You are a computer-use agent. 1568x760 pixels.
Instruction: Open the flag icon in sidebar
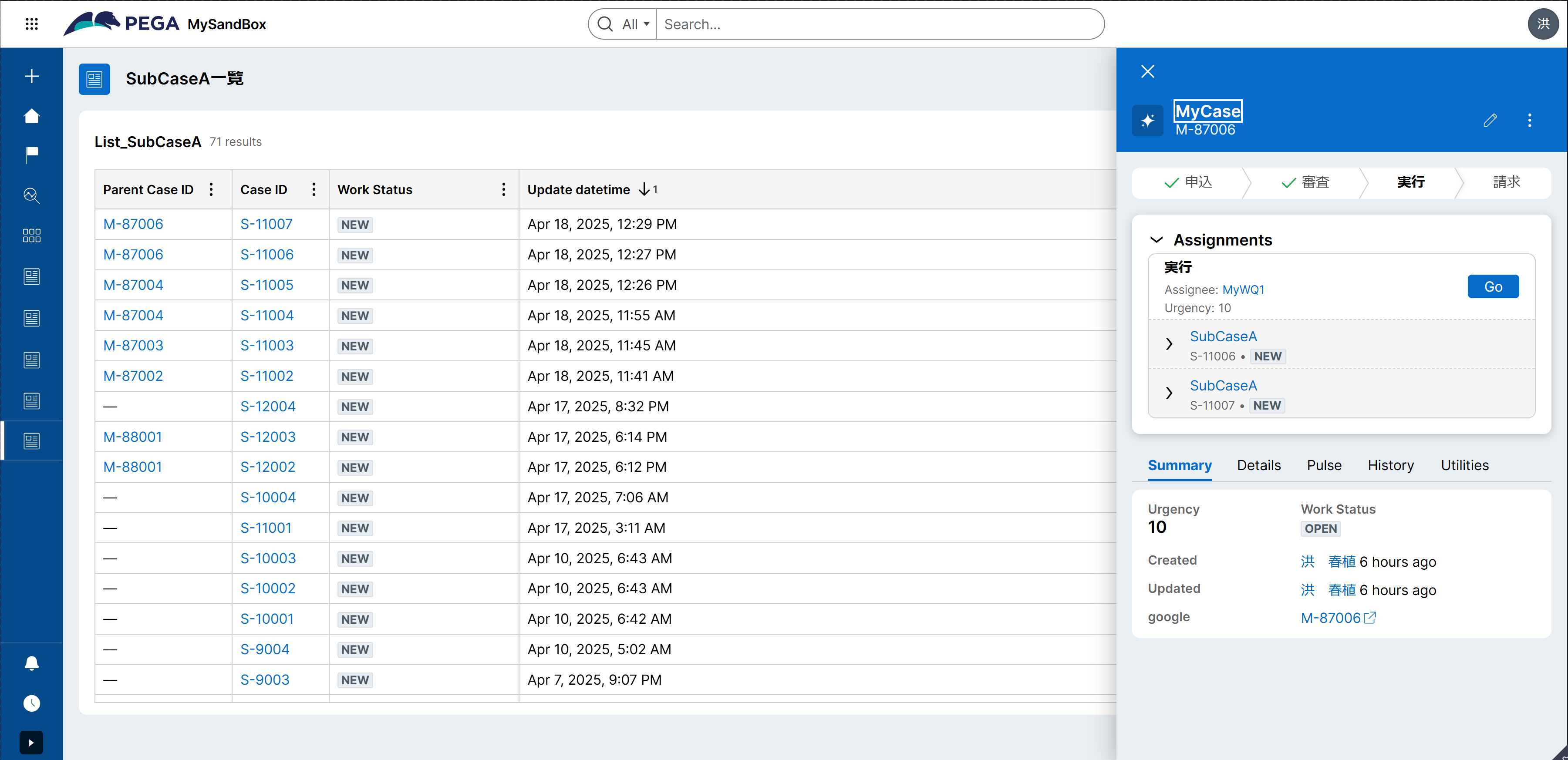tap(32, 155)
